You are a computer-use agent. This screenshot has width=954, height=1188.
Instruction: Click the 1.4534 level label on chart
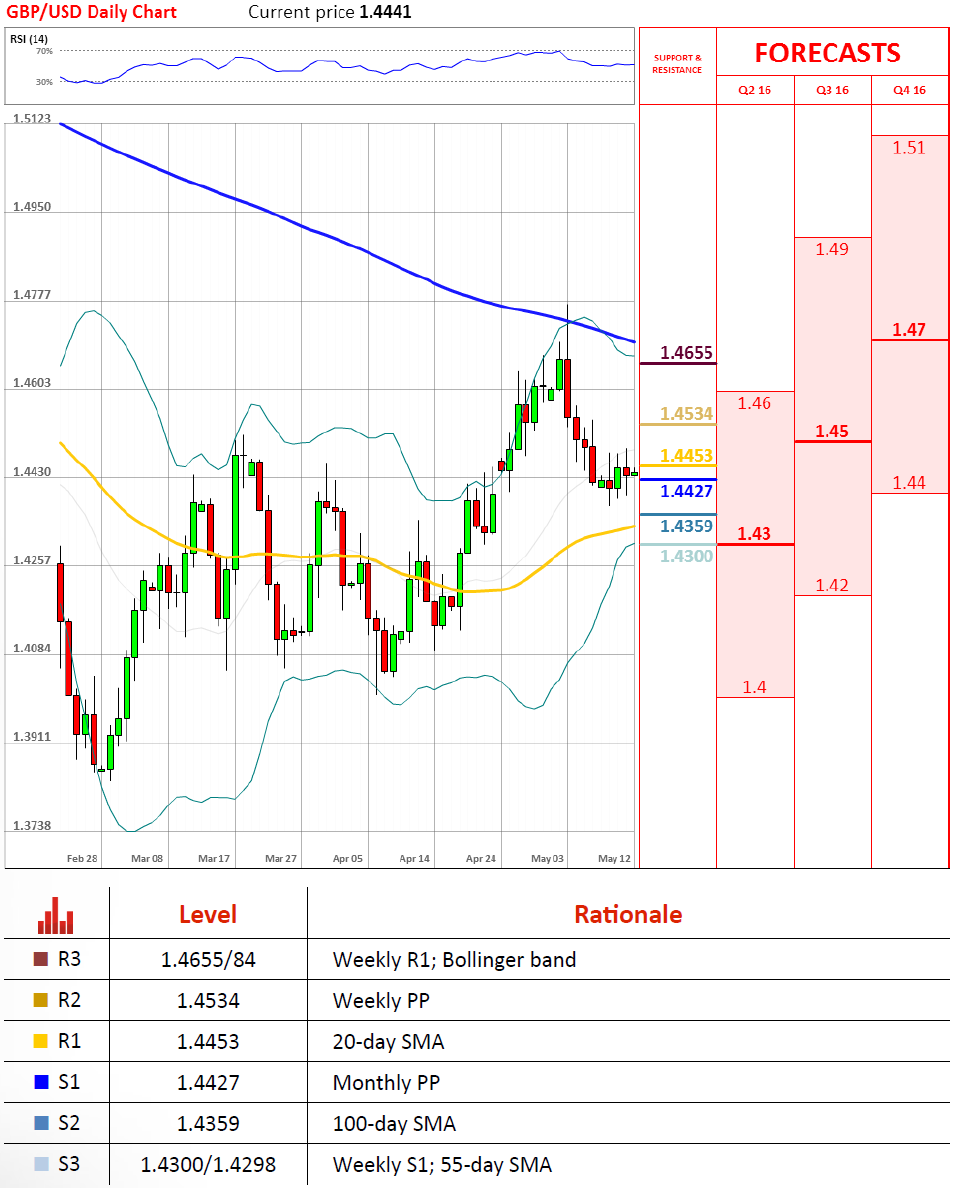click(687, 414)
